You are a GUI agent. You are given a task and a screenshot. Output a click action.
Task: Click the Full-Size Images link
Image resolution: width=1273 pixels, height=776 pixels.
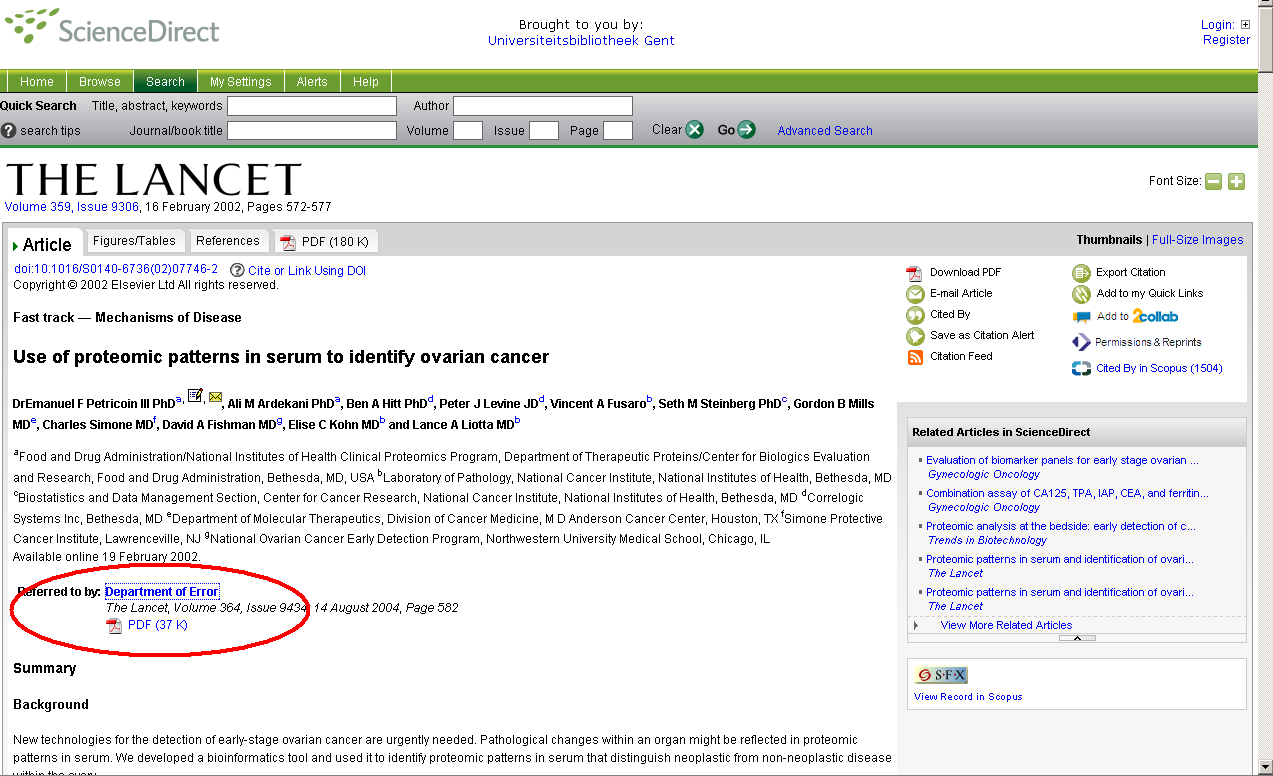1198,240
